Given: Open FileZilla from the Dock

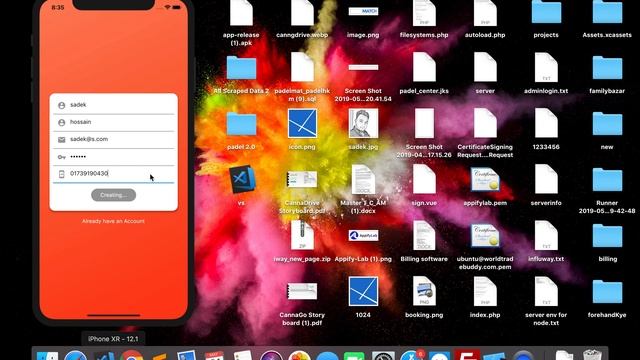Looking at the screenshot, I should click(x=467, y=356).
